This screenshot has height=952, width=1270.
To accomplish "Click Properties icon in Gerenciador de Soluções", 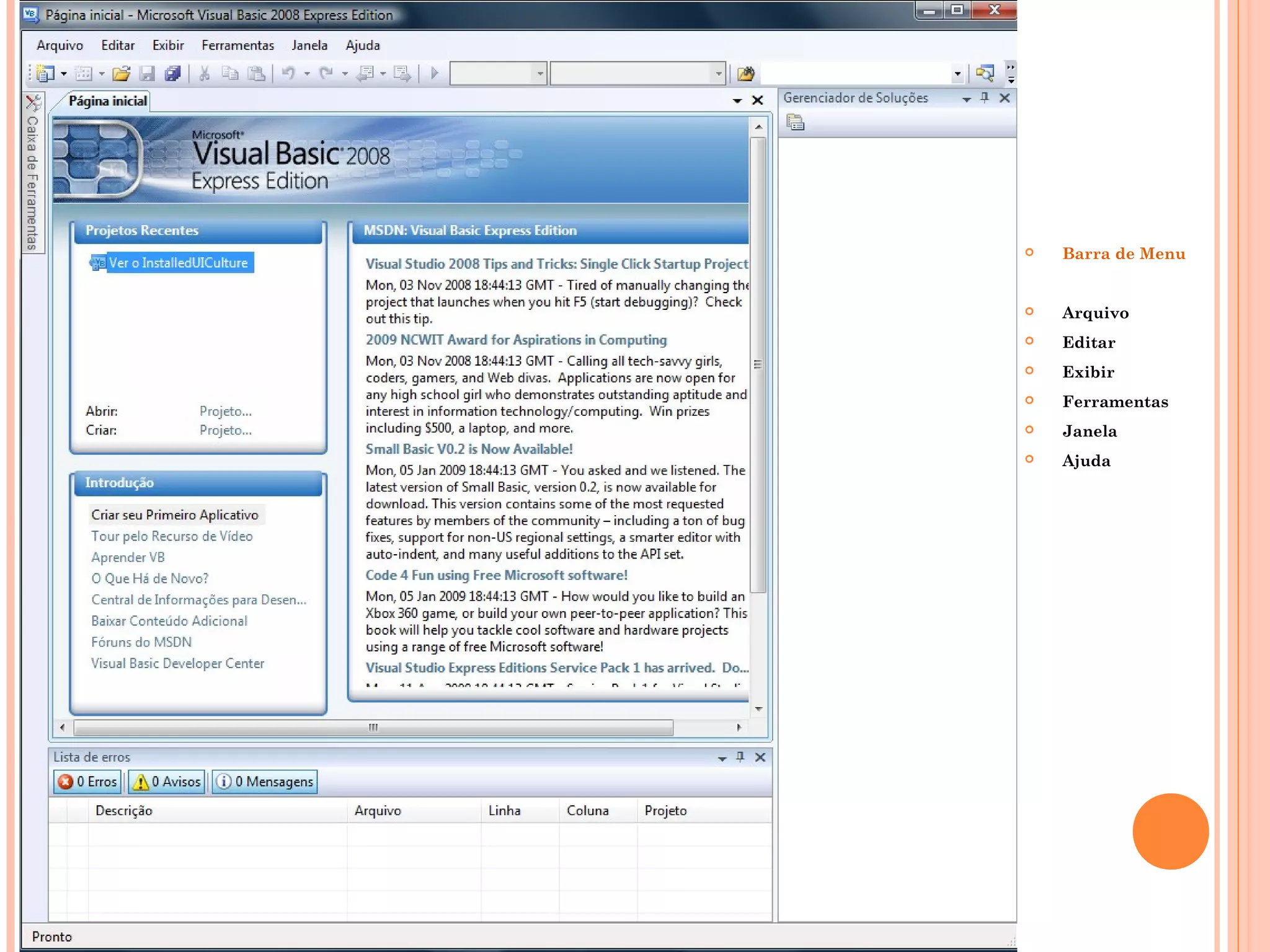I will (796, 122).
